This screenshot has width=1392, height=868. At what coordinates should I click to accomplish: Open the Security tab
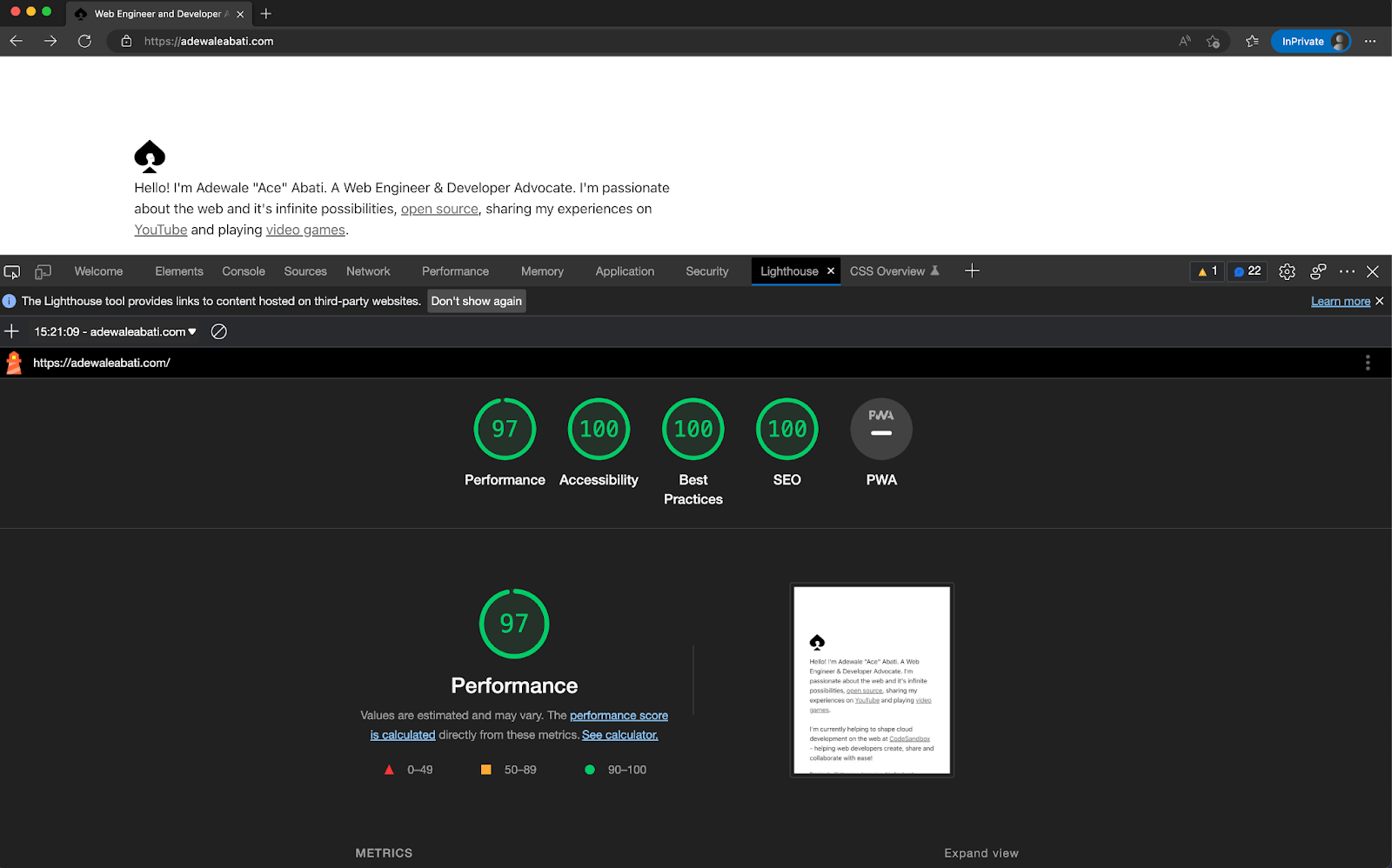point(706,271)
